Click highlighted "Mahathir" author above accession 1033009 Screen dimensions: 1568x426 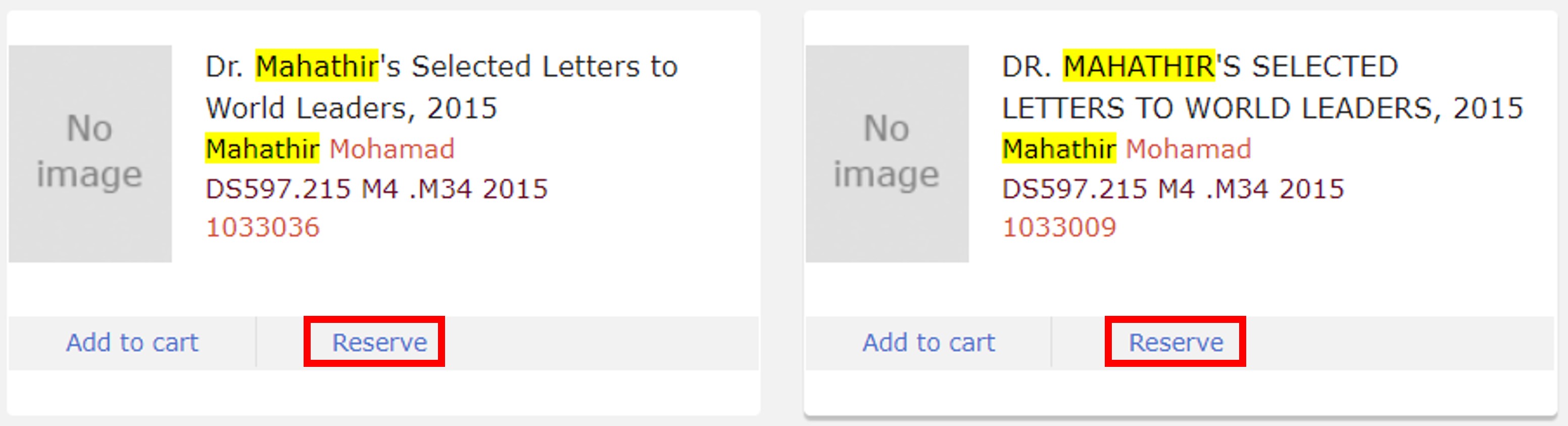[1059, 149]
